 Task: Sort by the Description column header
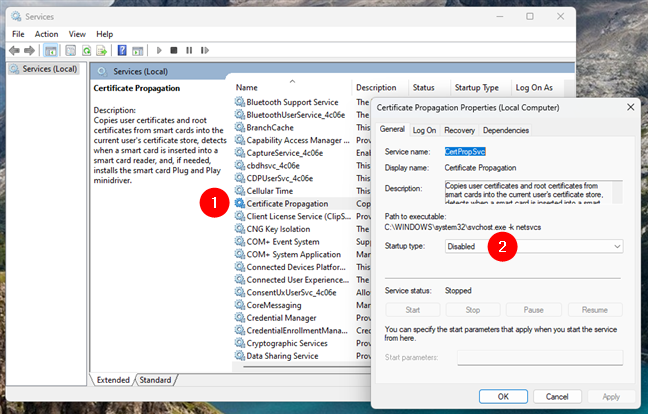coord(380,88)
